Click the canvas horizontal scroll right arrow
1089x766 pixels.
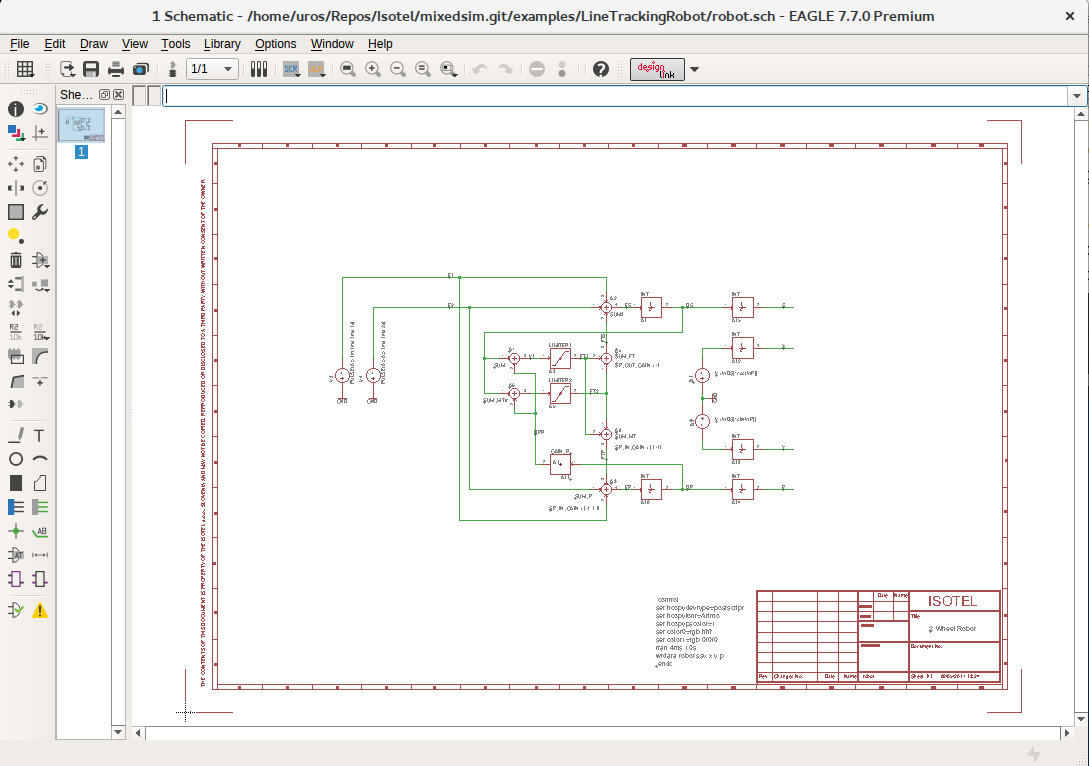click(1067, 733)
